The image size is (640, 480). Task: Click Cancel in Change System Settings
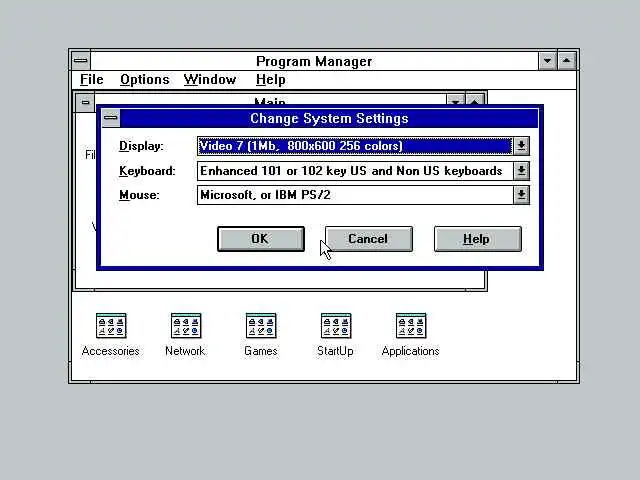tap(369, 239)
